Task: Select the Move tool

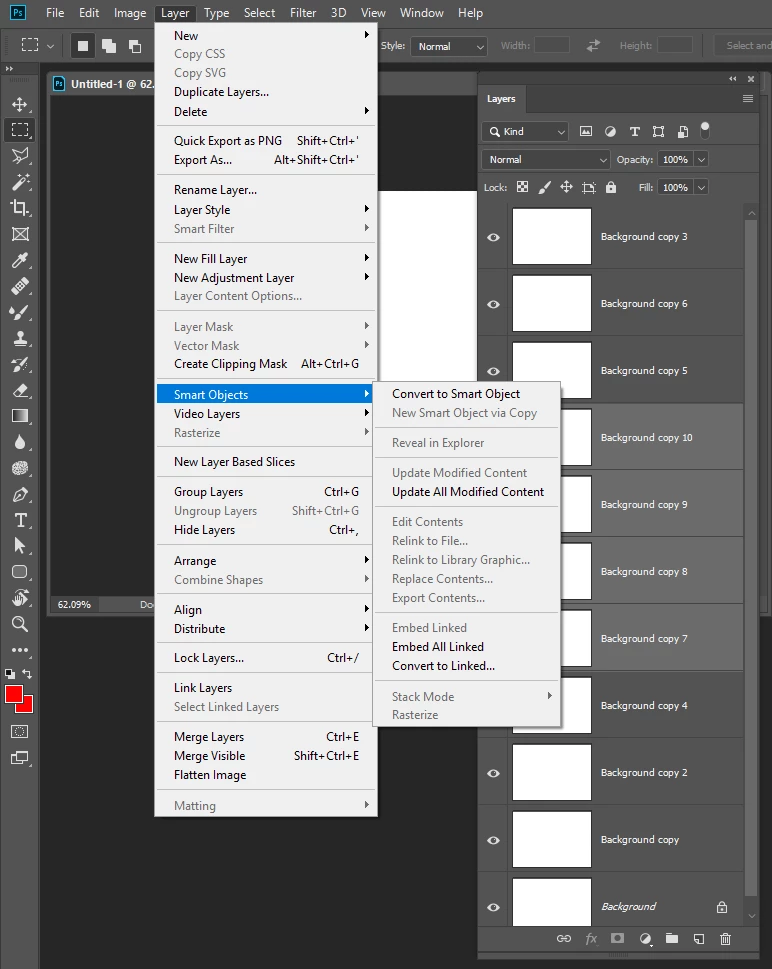Action: click(x=20, y=104)
